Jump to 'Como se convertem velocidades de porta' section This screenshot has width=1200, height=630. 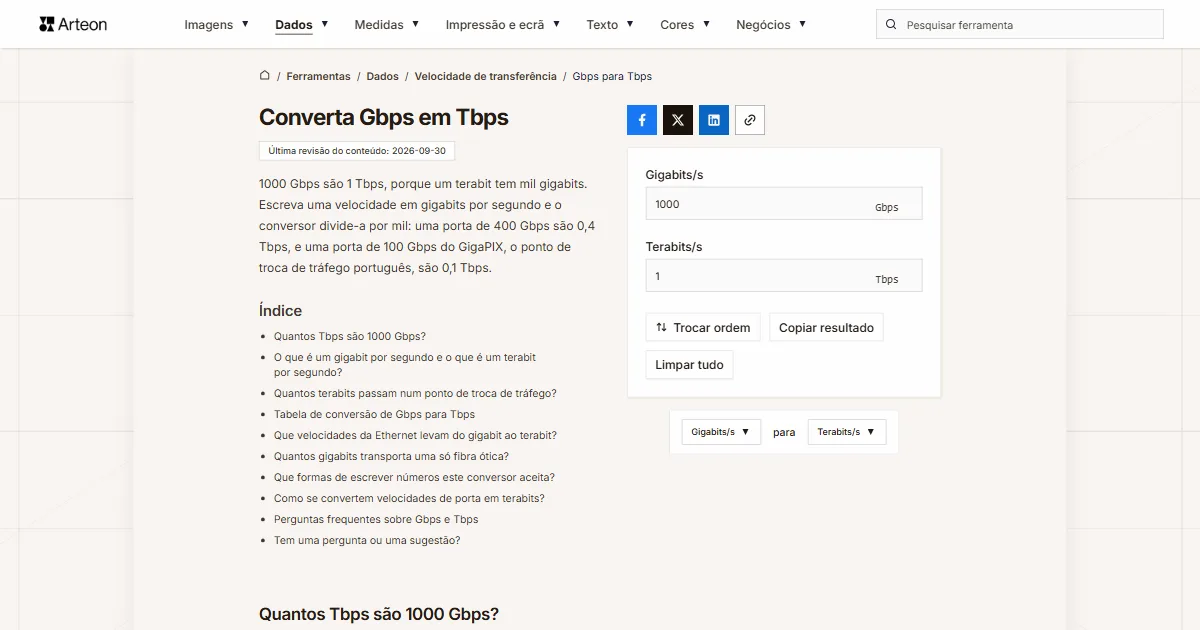coord(409,498)
